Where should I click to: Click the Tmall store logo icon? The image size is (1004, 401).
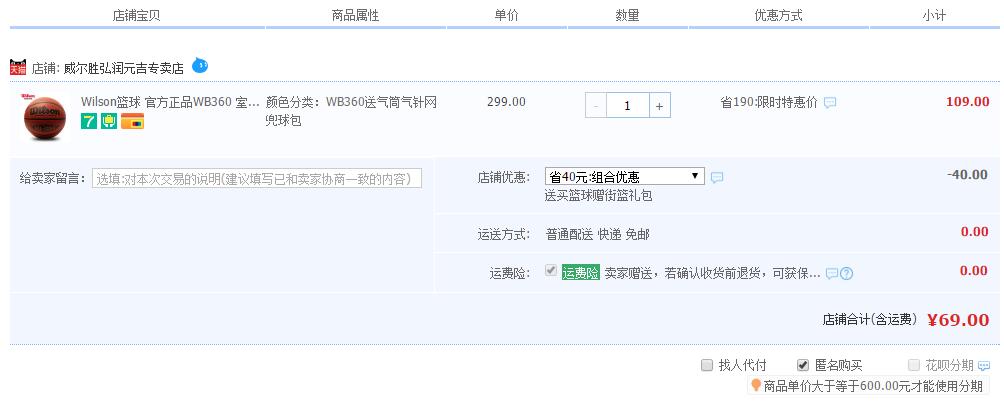pyautogui.click(x=18, y=67)
